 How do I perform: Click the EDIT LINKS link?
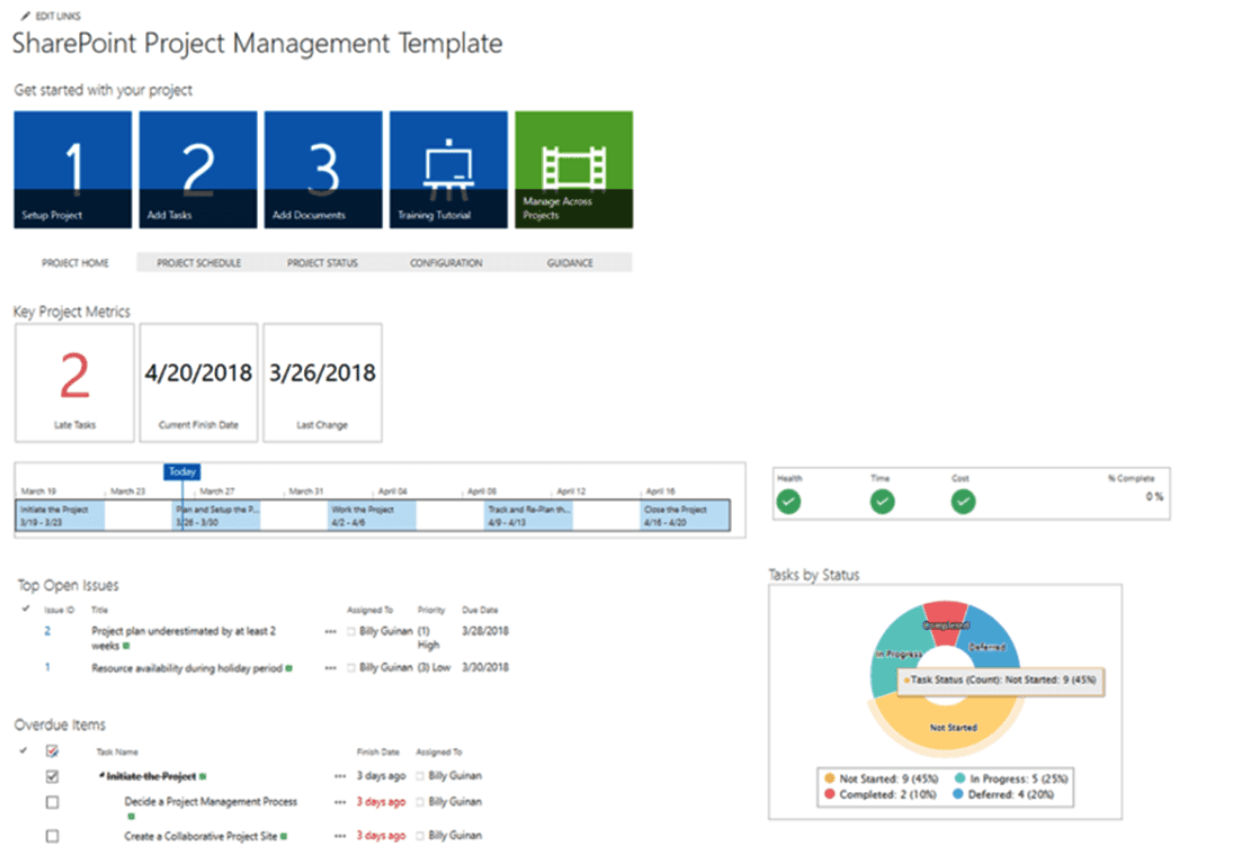pyautogui.click(x=58, y=17)
